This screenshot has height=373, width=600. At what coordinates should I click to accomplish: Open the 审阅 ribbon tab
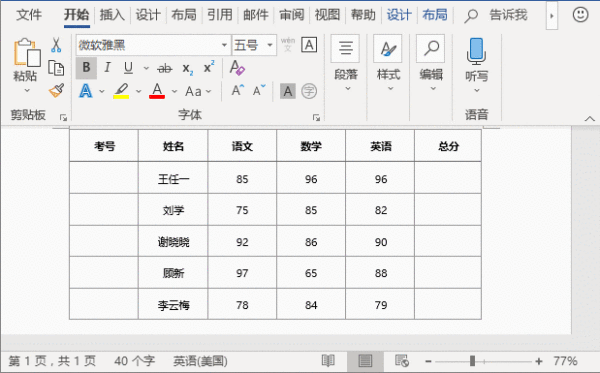[292, 15]
